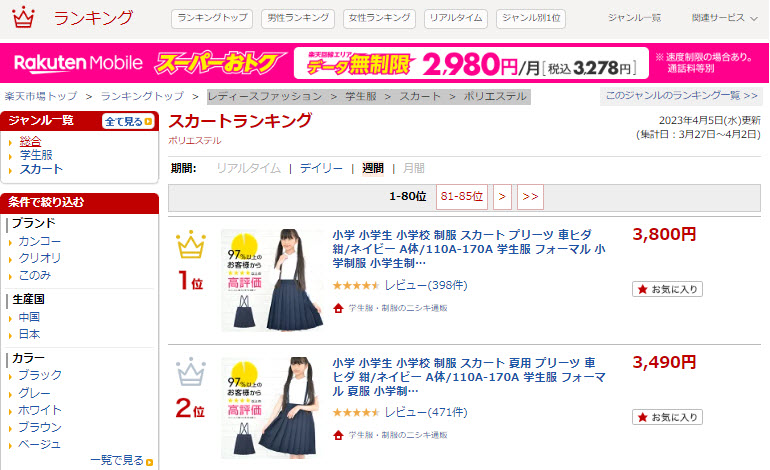Open the リアルタイム tab in top navigation
The image size is (770, 470).
coord(456,19)
